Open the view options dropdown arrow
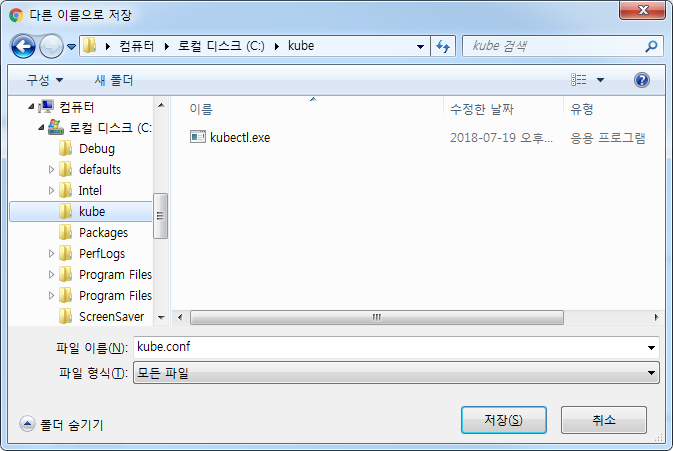Viewport: 673px width, 451px height. click(600, 80)
